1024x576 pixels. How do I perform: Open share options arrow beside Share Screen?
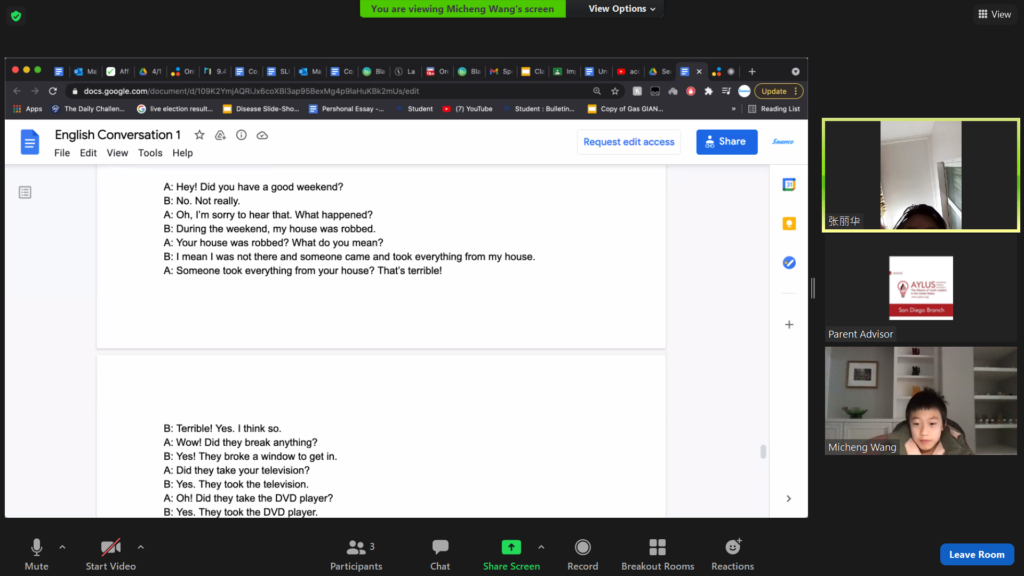click(541, 547)
